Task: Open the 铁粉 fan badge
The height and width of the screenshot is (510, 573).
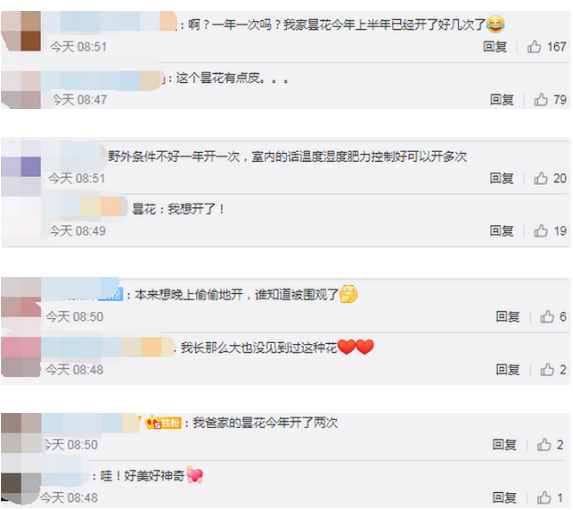Action: (x=163, y=423)
